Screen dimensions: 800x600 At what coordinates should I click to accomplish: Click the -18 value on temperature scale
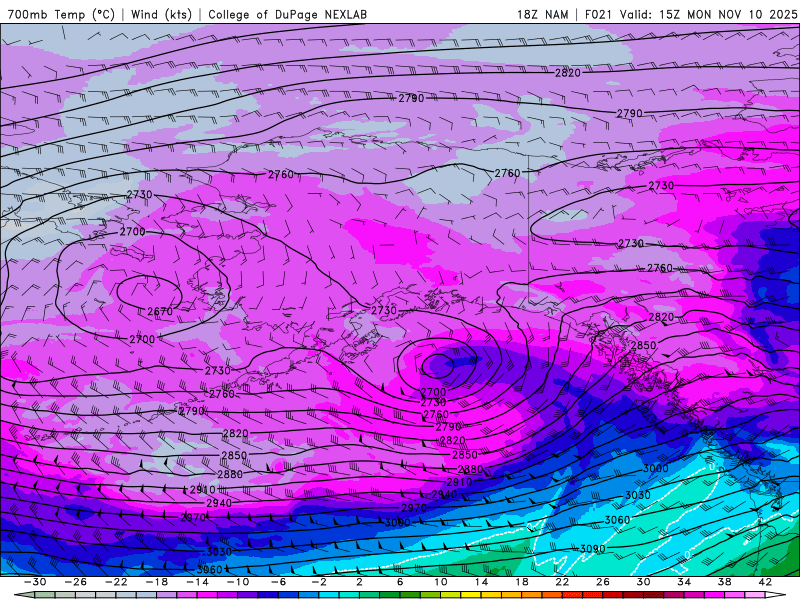(x=157, y=582)
